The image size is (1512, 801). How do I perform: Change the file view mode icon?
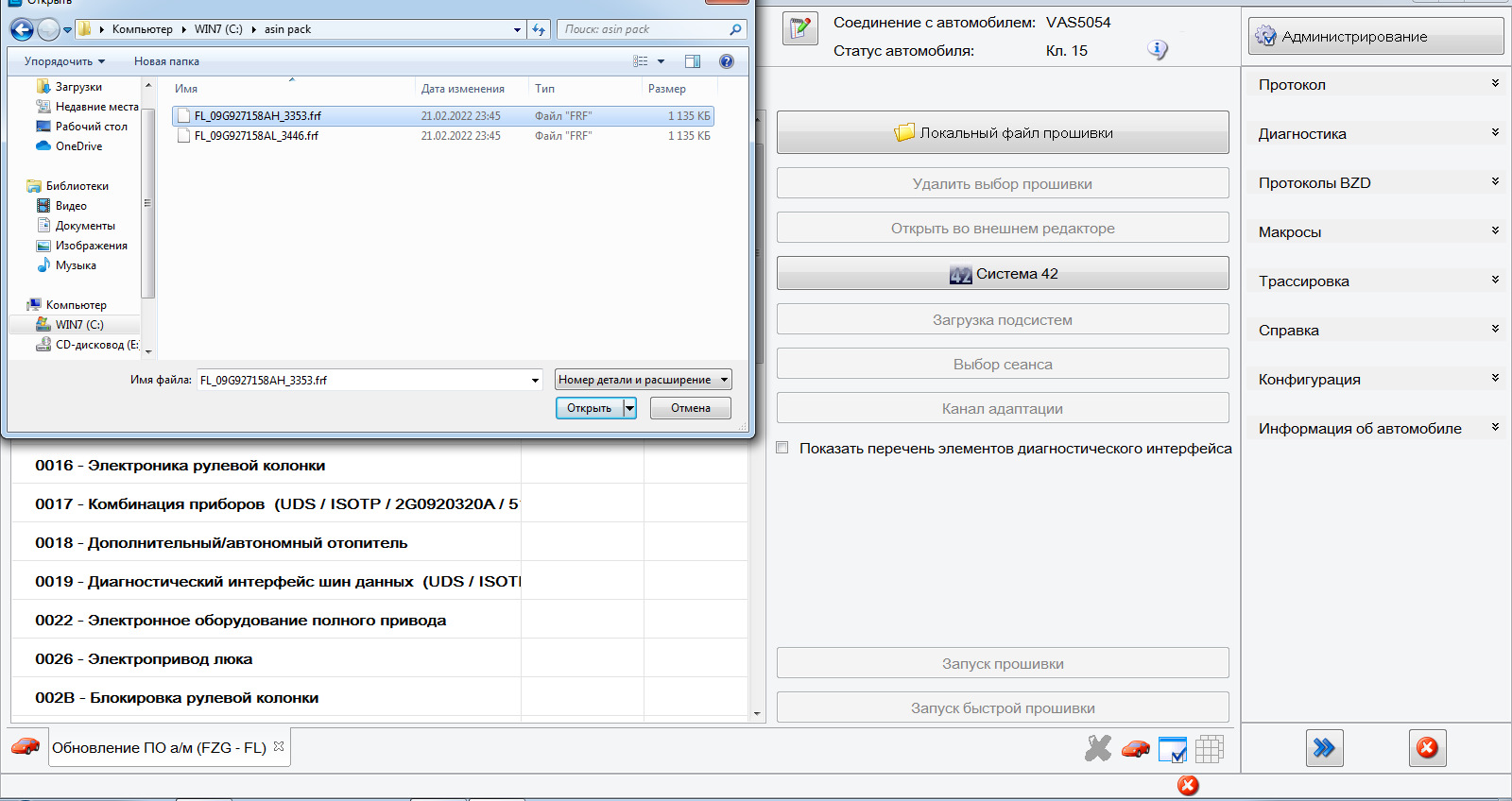641,61
